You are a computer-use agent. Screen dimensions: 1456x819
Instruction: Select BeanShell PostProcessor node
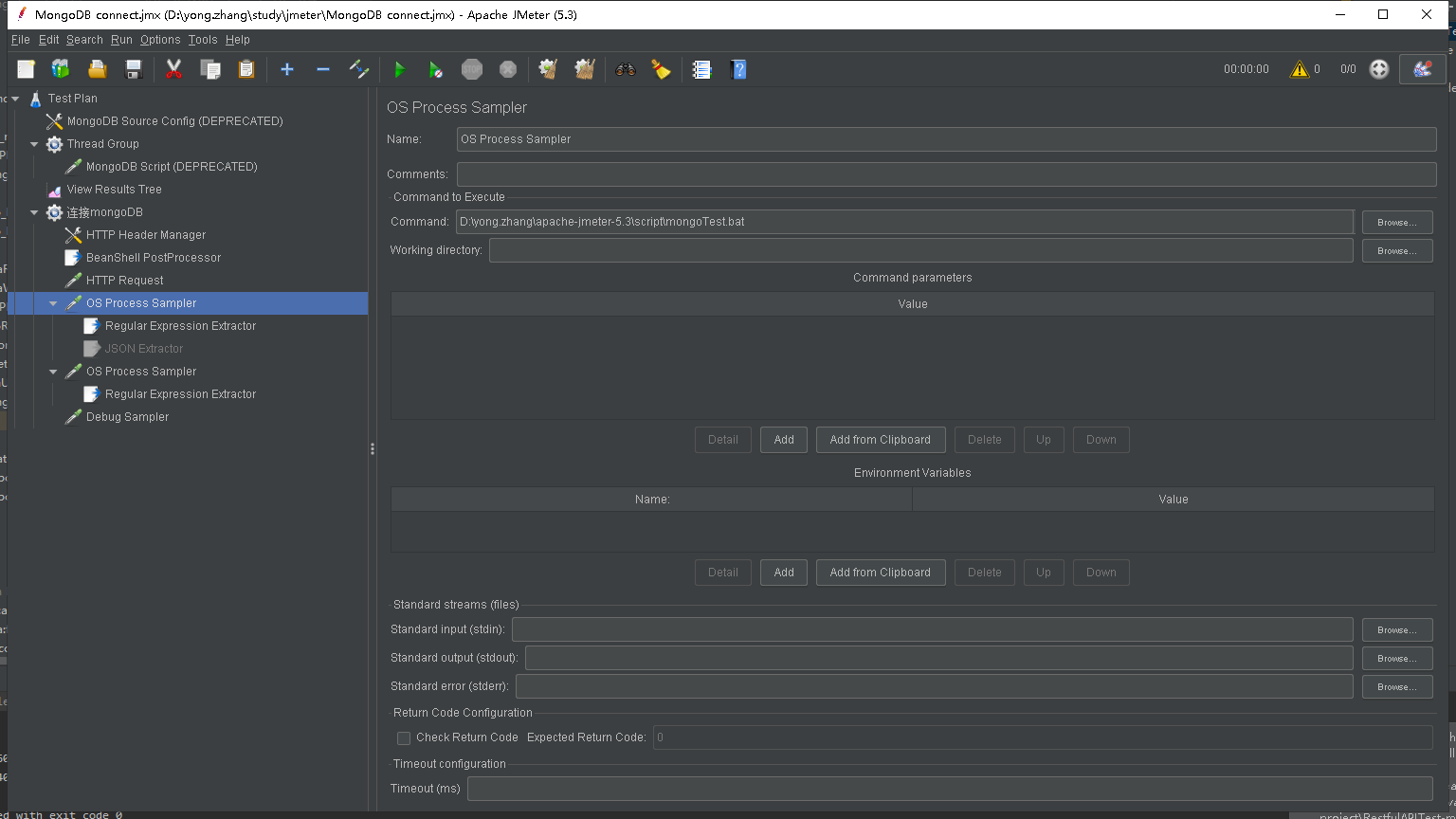click(x=154, y=258)
